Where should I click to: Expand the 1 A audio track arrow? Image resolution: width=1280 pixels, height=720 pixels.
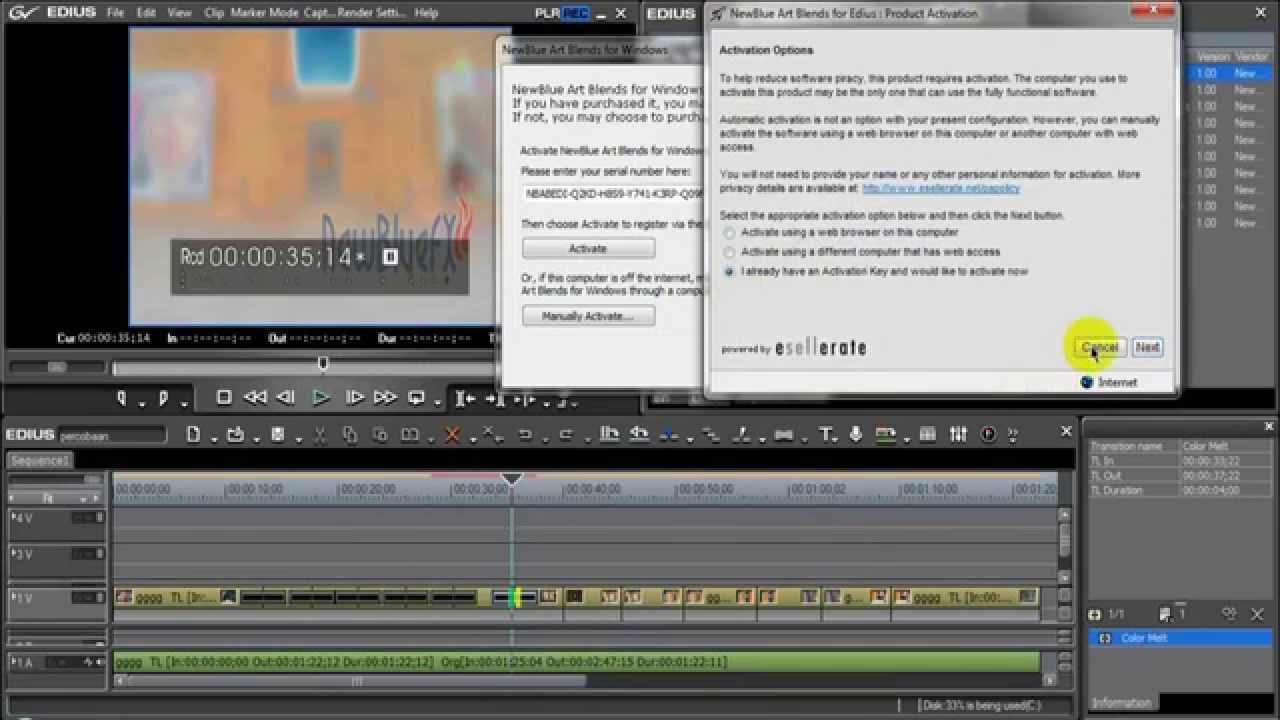[x=13, y=662]
